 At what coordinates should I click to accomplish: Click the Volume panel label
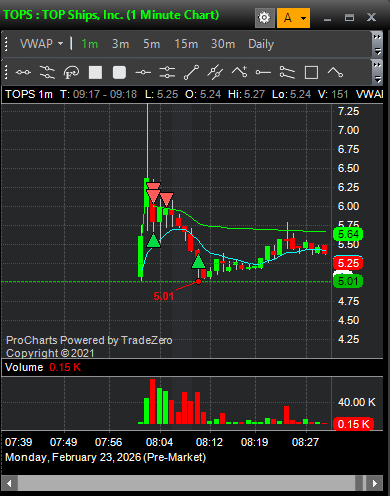24,367
